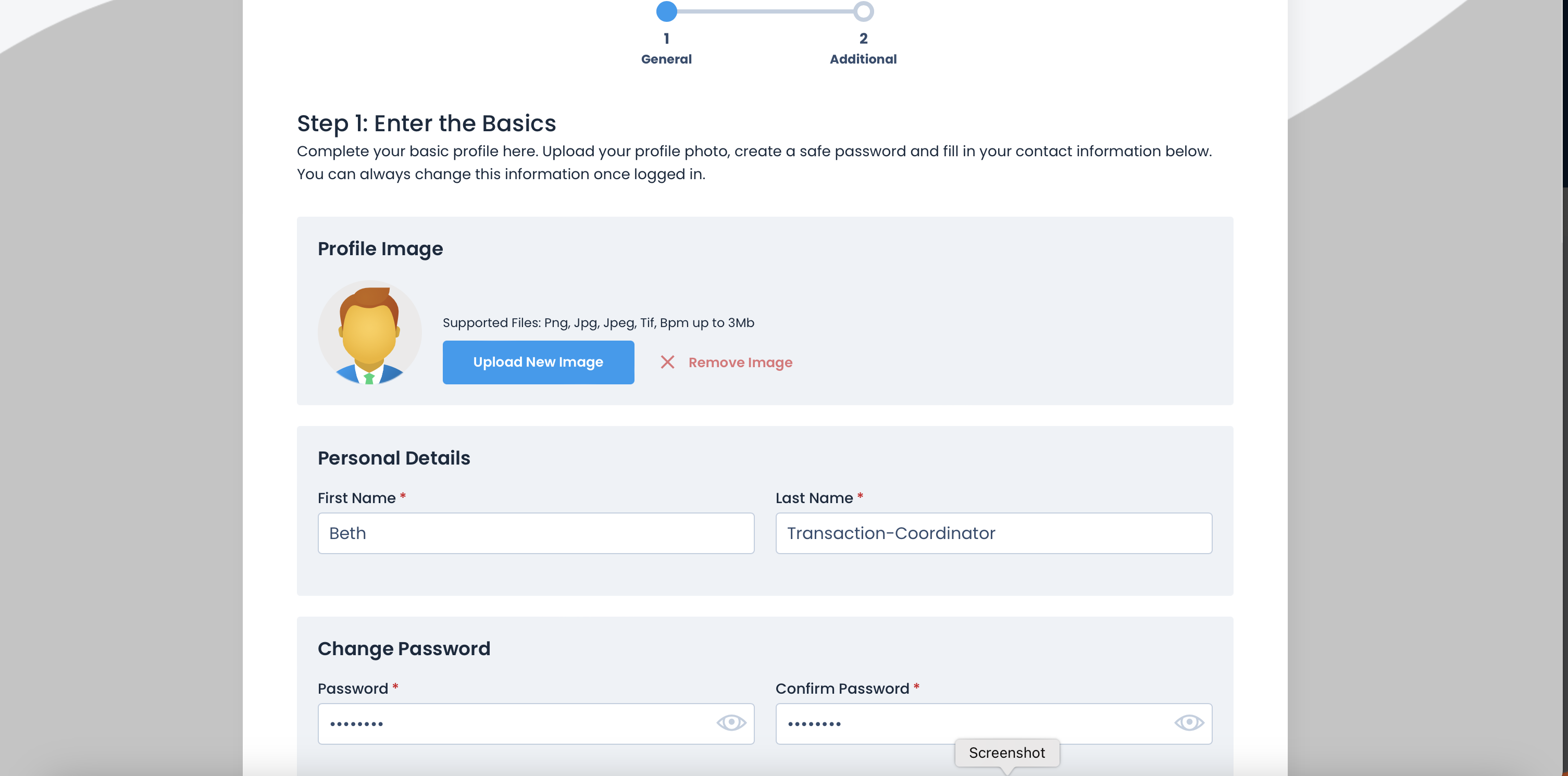Click the 'First Name' field label
This screenshot has width=1568, height=776.
(x=357, y=498)
